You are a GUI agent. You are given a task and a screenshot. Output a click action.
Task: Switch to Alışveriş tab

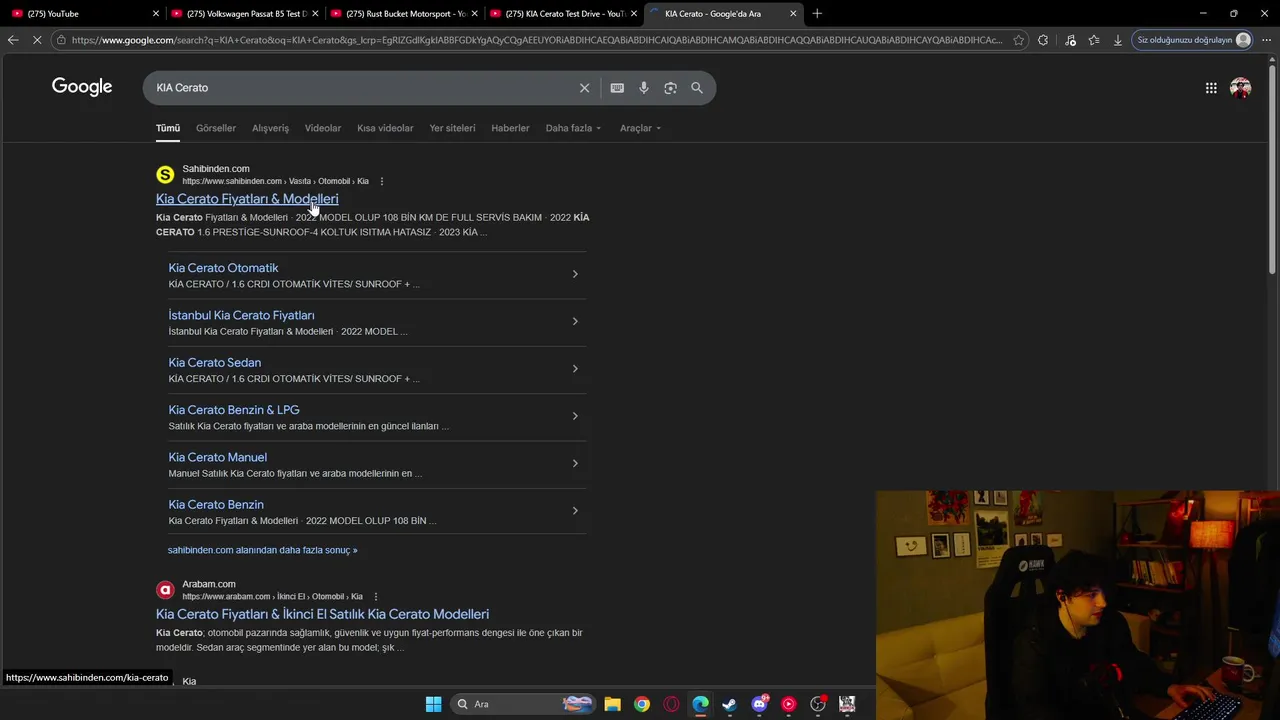270,128
